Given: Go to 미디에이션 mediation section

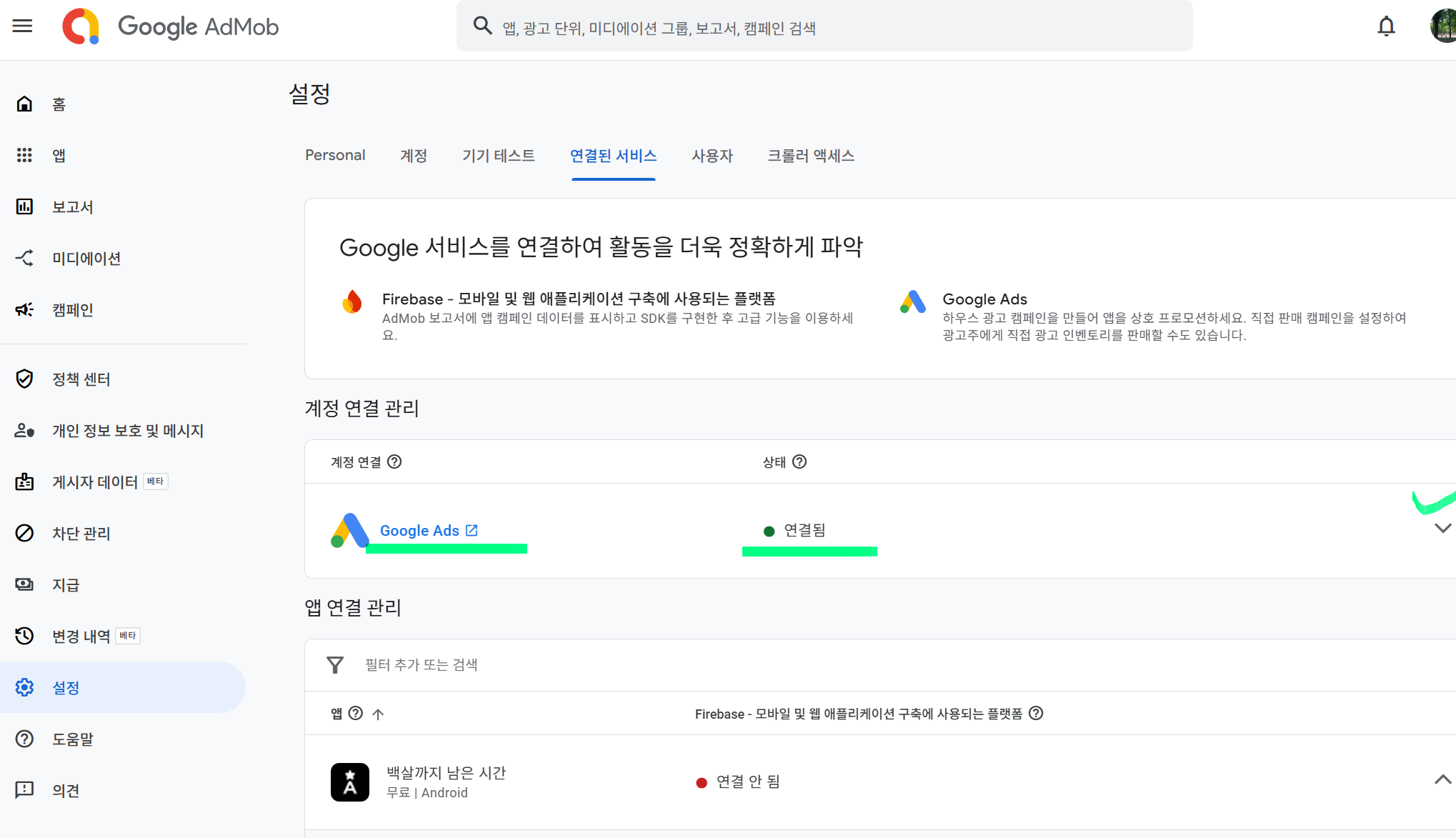Looking at the screenshot, I should coord(86,259).
